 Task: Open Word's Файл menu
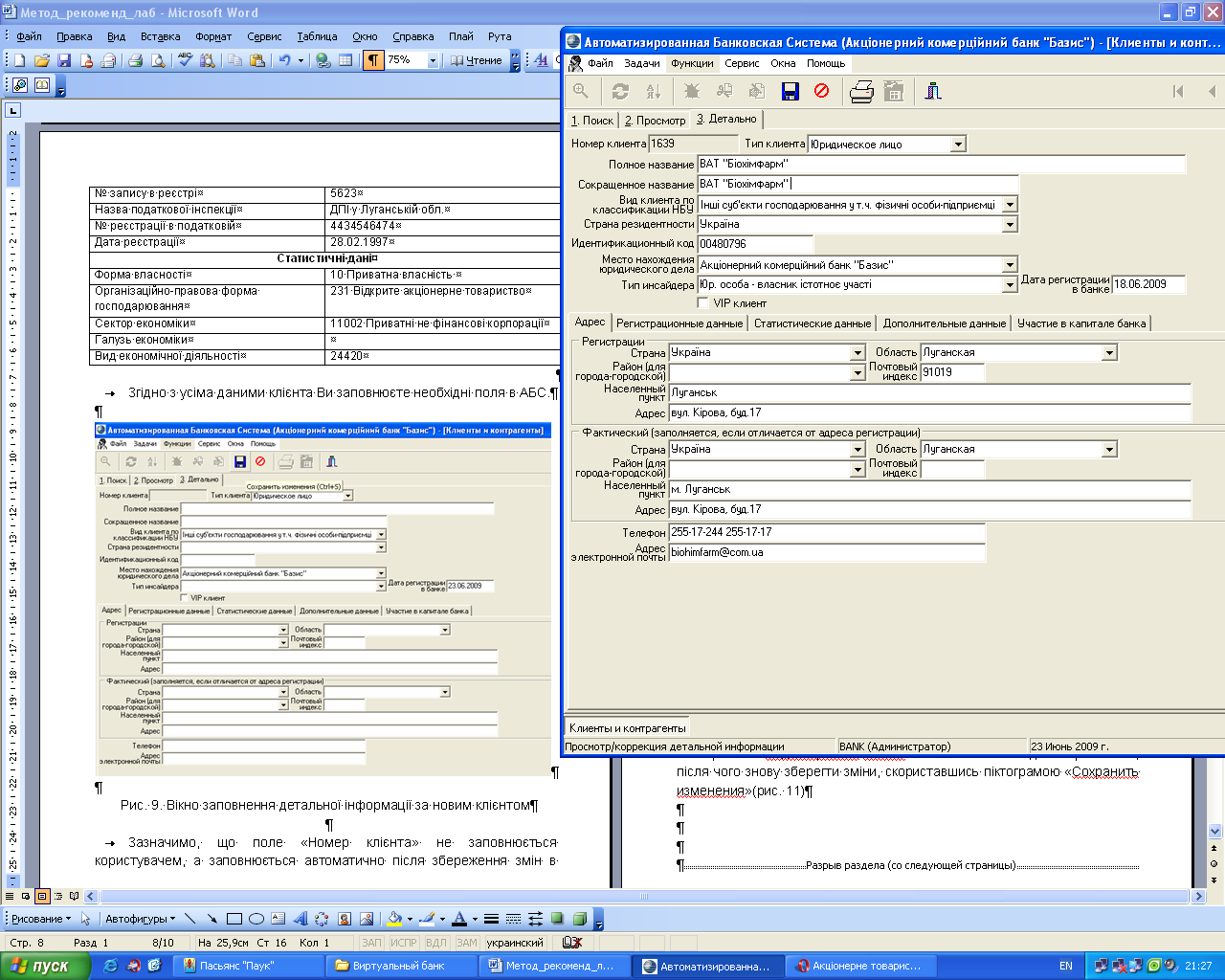(29, 36)
